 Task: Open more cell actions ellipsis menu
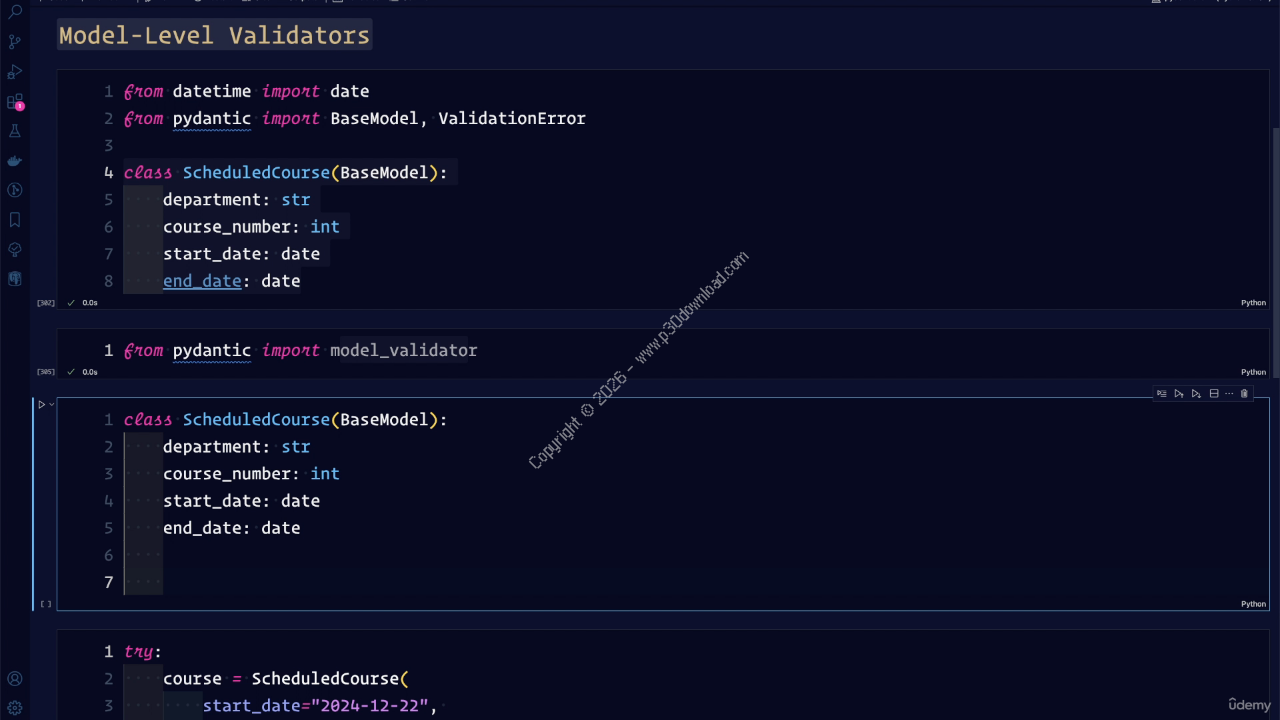(x=1229, y=394)
